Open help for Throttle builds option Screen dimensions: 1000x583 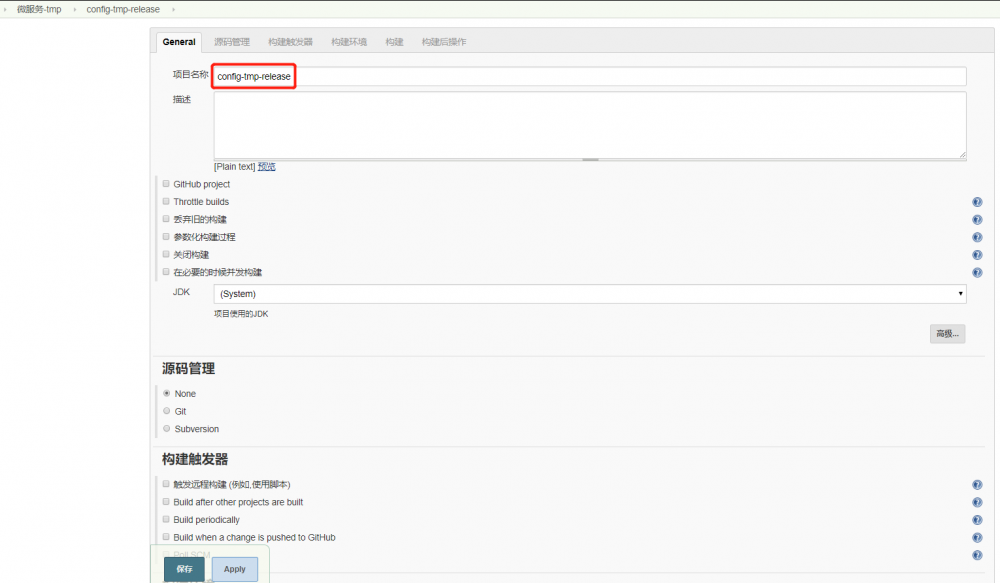pyautogui.click(x=977, y=202)
